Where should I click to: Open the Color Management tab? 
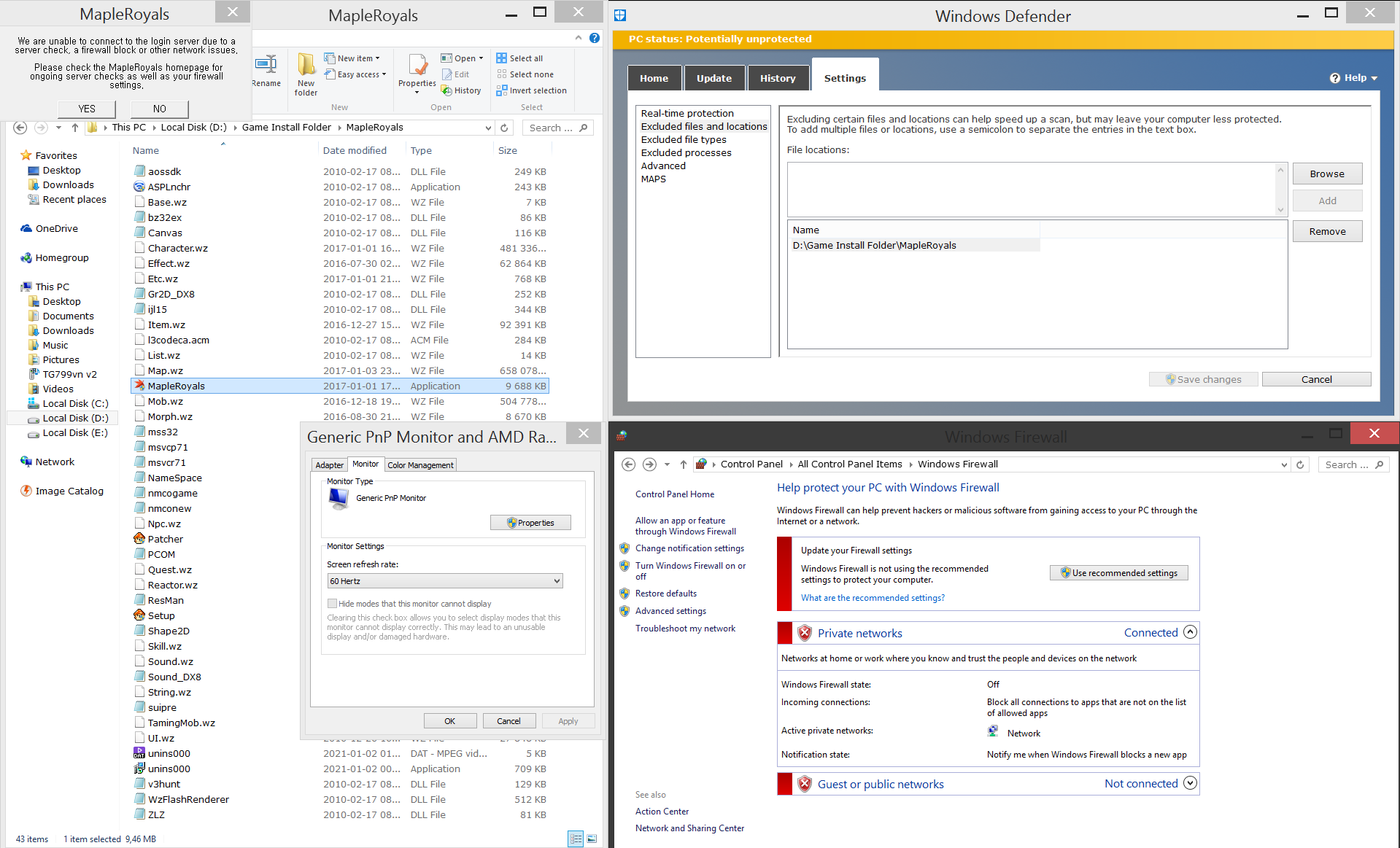pos(420,465)
